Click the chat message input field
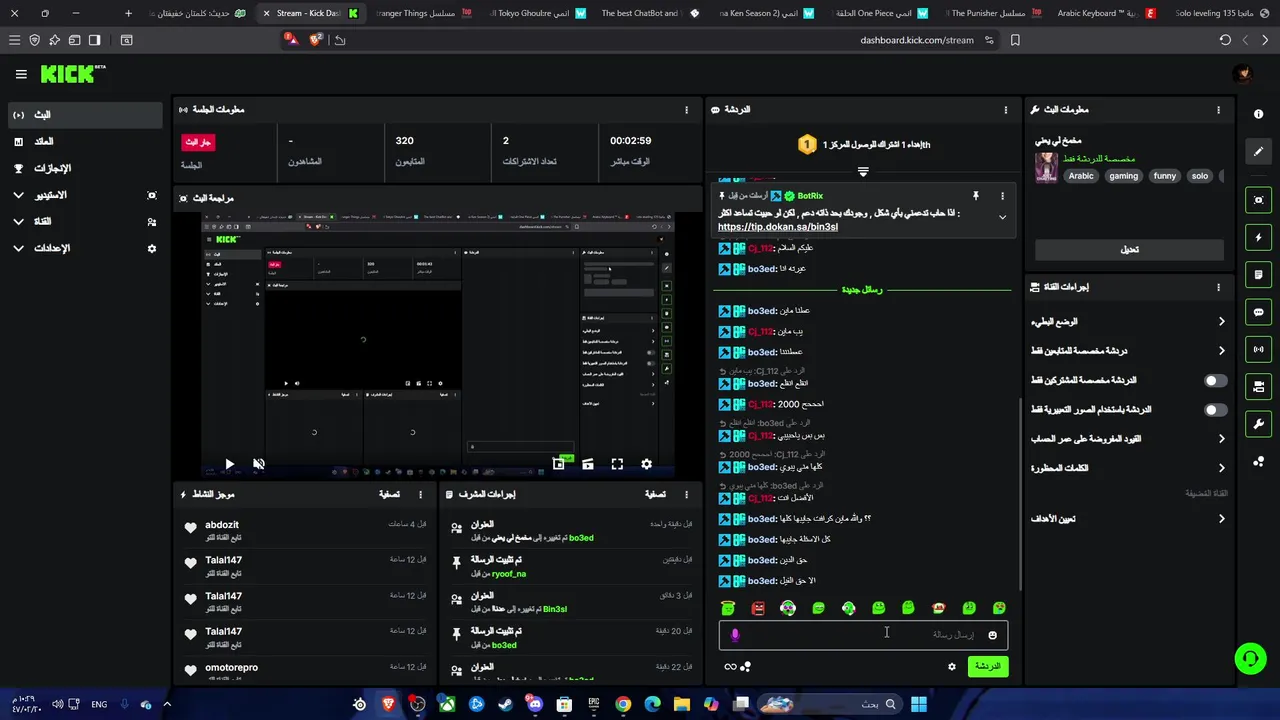Viewport: 1280px width, 720px height. pyautogui.click(x=863, y=635)
